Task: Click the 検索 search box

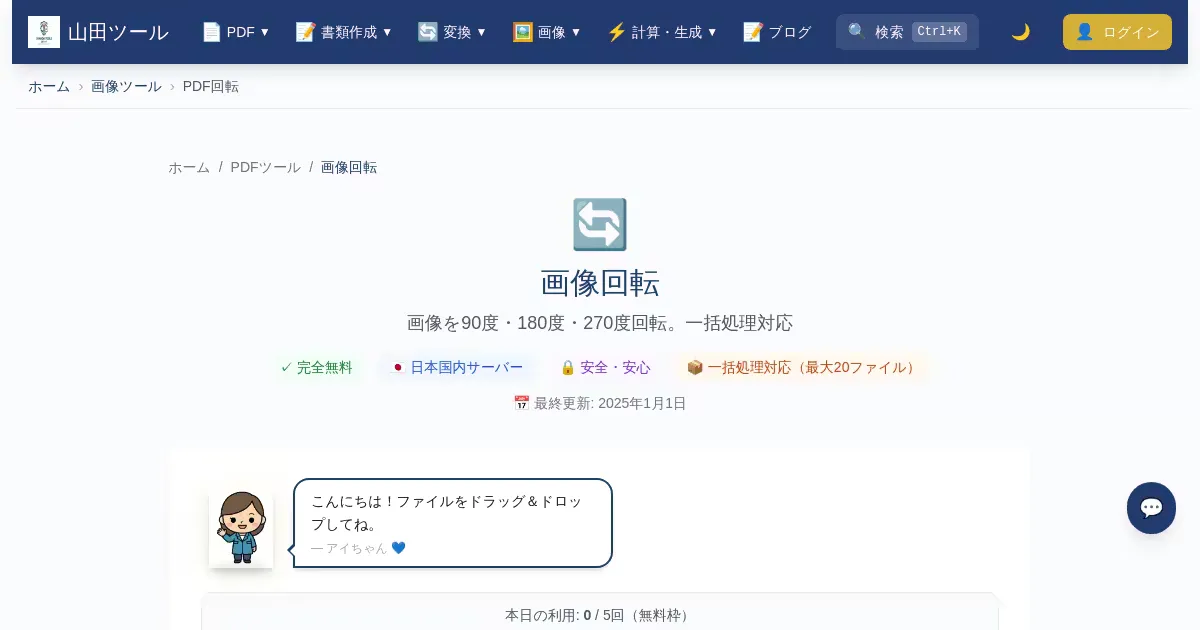Action: 906,32
